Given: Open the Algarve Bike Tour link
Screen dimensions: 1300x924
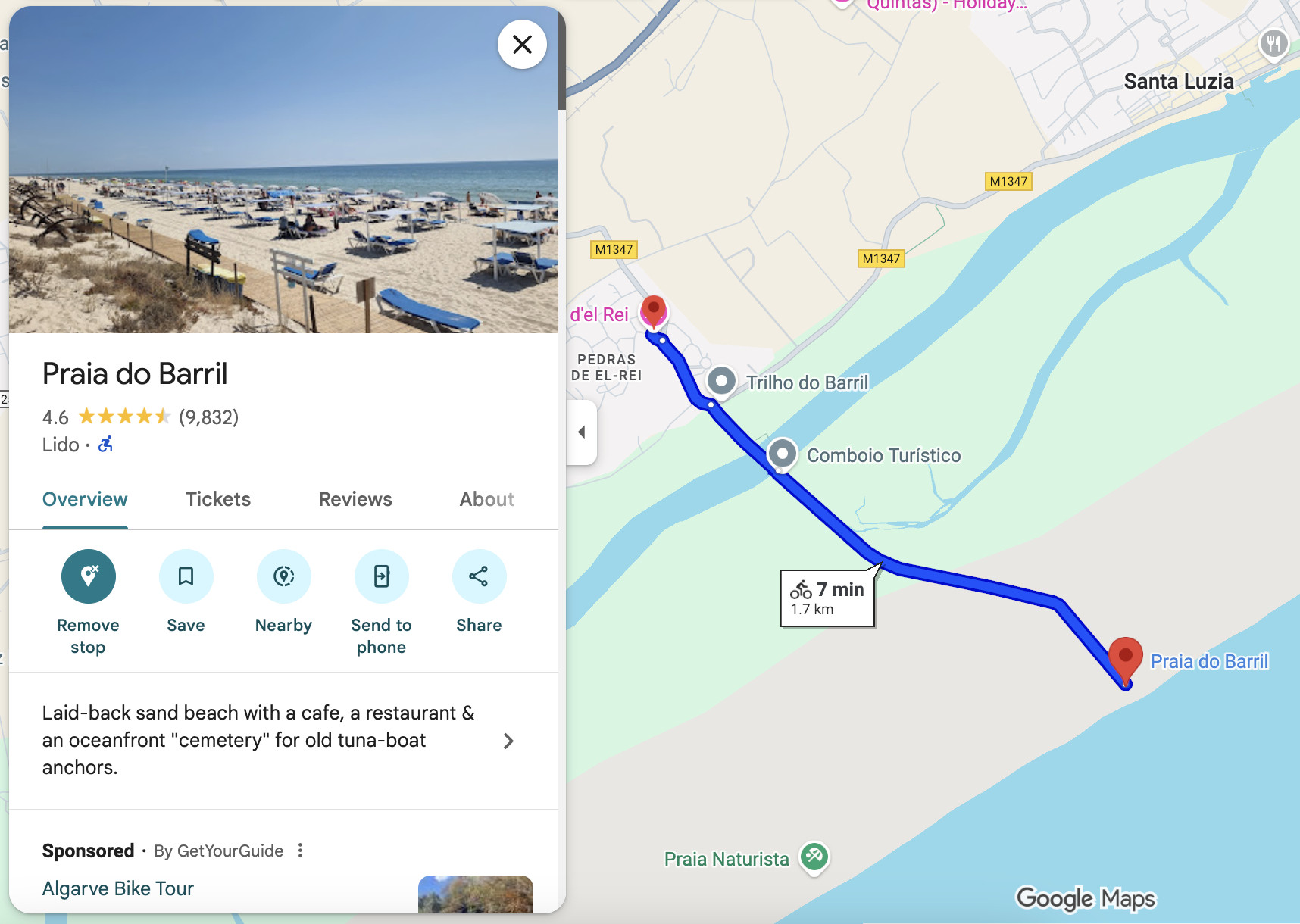Looking at the screenshot, I should tap(118, 888).
